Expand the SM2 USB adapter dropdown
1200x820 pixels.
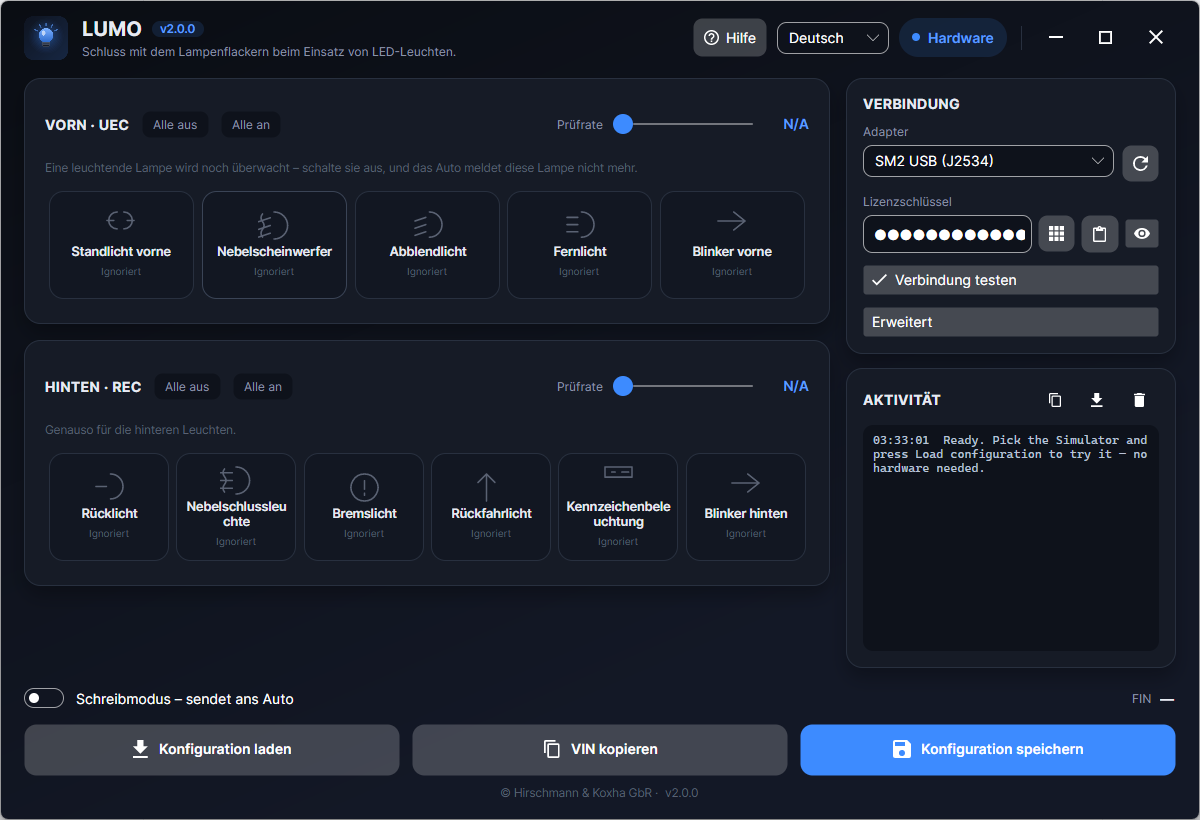coord(988,161)
